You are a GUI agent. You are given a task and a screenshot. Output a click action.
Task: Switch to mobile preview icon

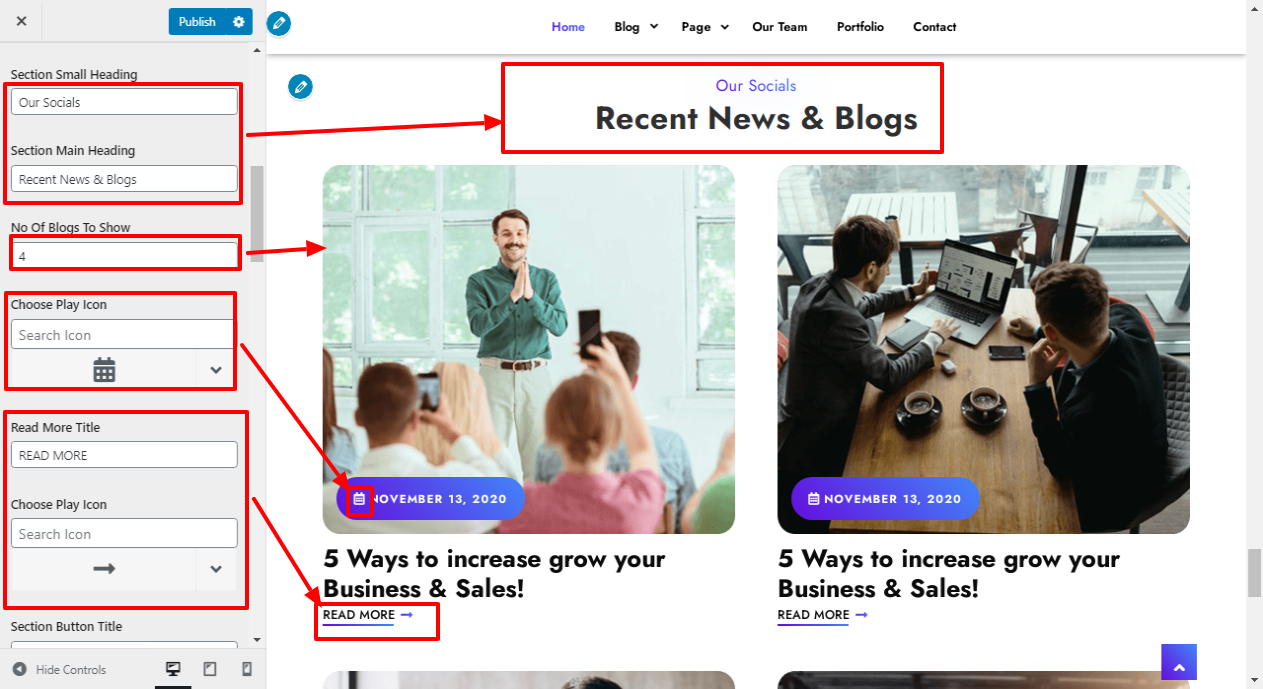coord(247,669)
